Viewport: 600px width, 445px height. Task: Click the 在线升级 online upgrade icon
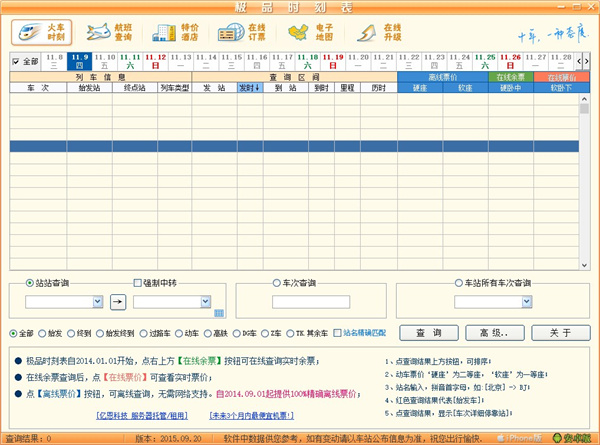click(x=379, y=32)
